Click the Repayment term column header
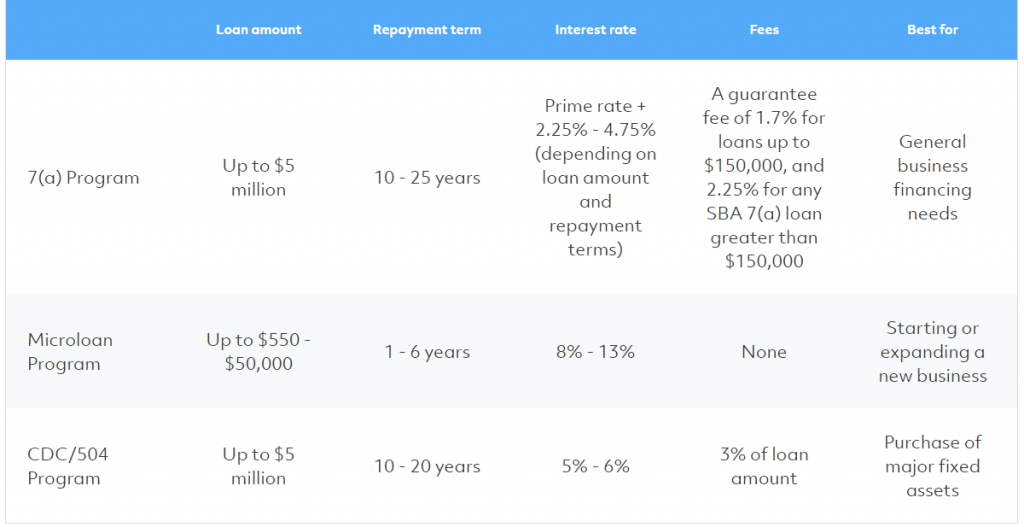Image resolution: width=1024 pixels, height=527 pixels. (x=427, y=30)
